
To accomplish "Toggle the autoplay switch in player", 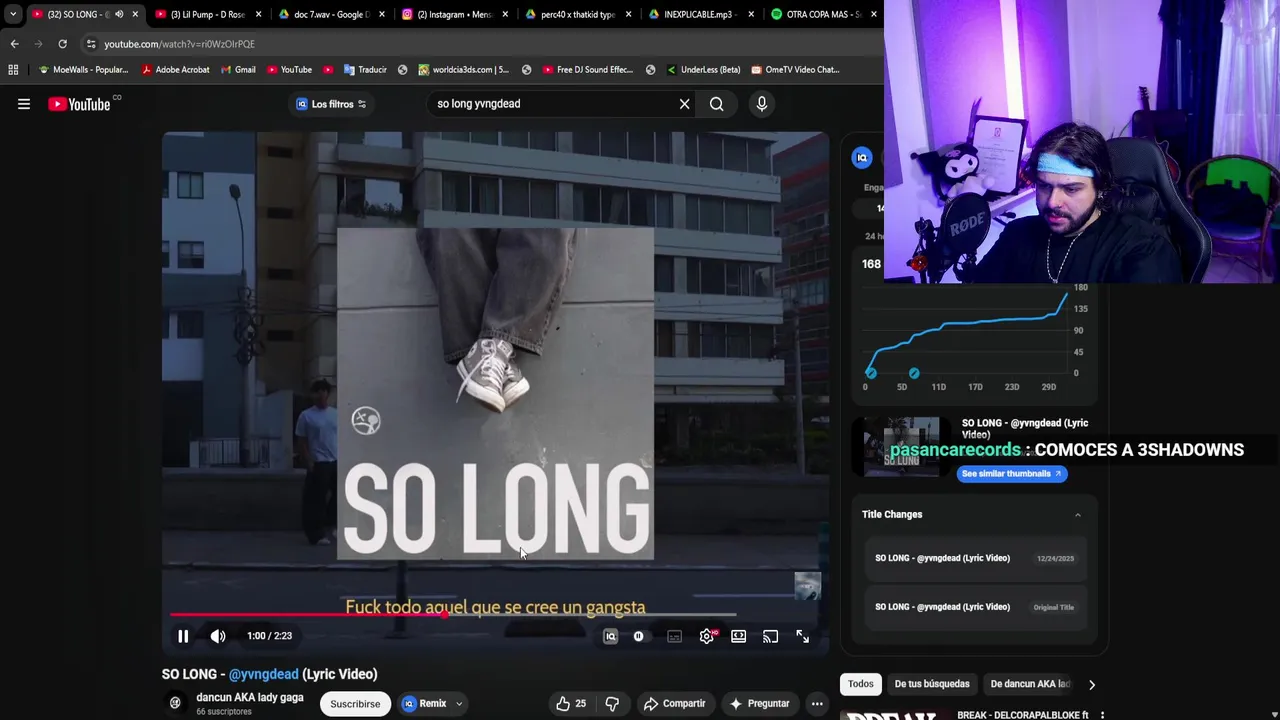I will pyautogui.click(x=639, y=636).
